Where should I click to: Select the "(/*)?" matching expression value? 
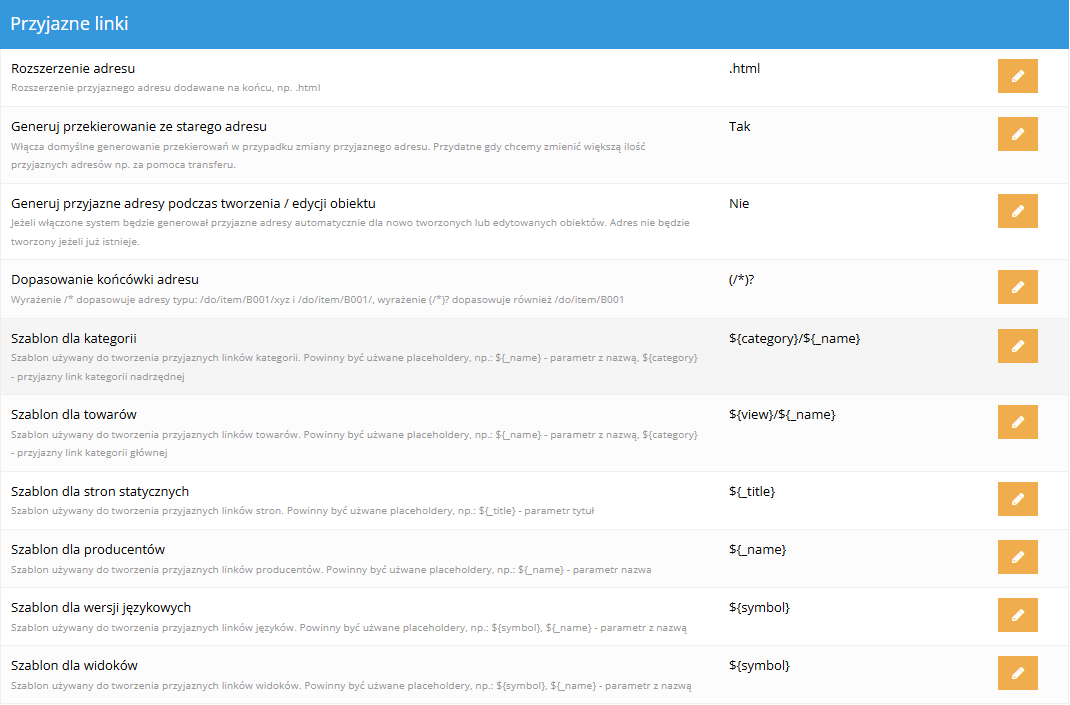tap(741, 279)
